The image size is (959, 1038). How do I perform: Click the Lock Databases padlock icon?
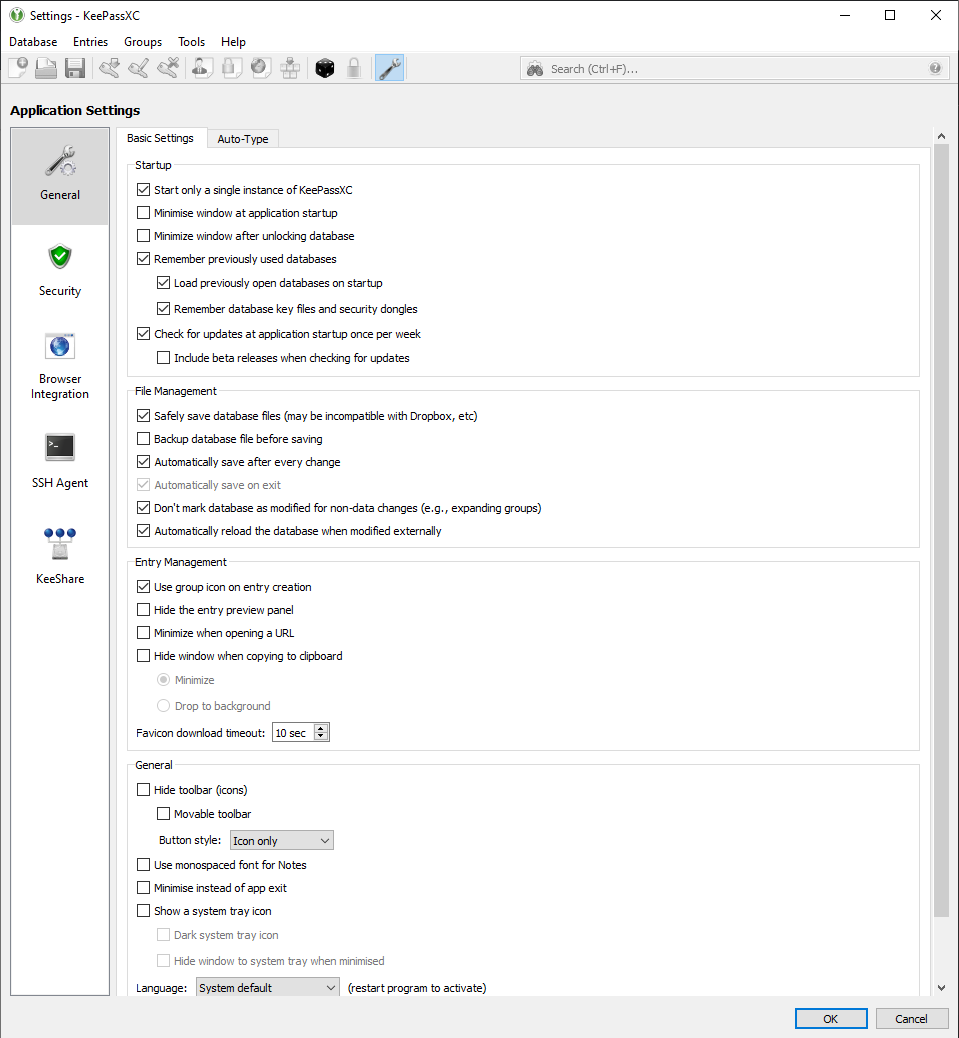pos(354,68)
